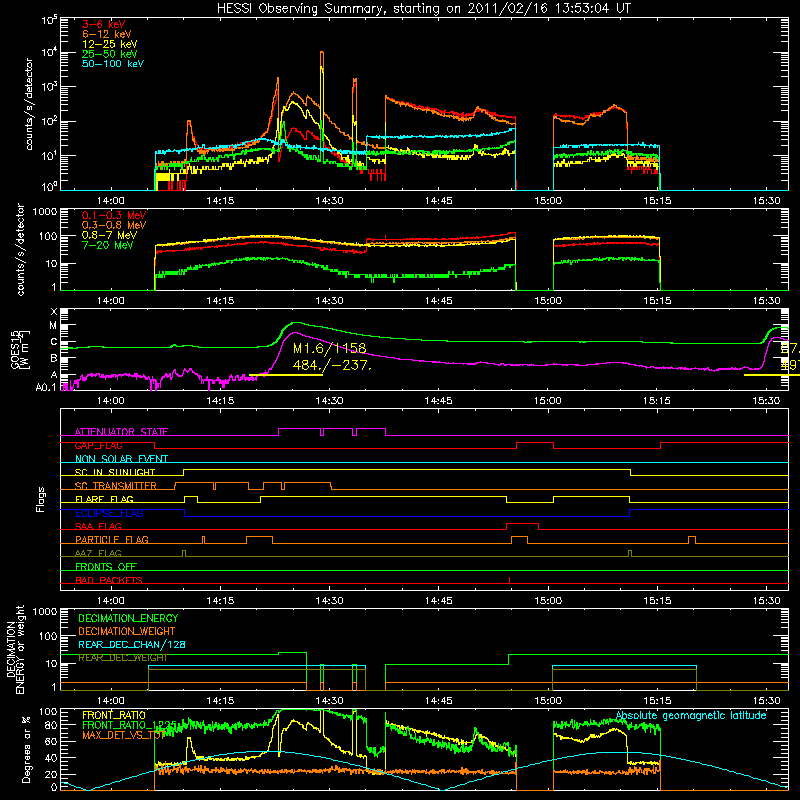Screen dimensions: 800x800
Task: Pick the yellow 12-25 keV legend entry
Action: tap(109, 44)
